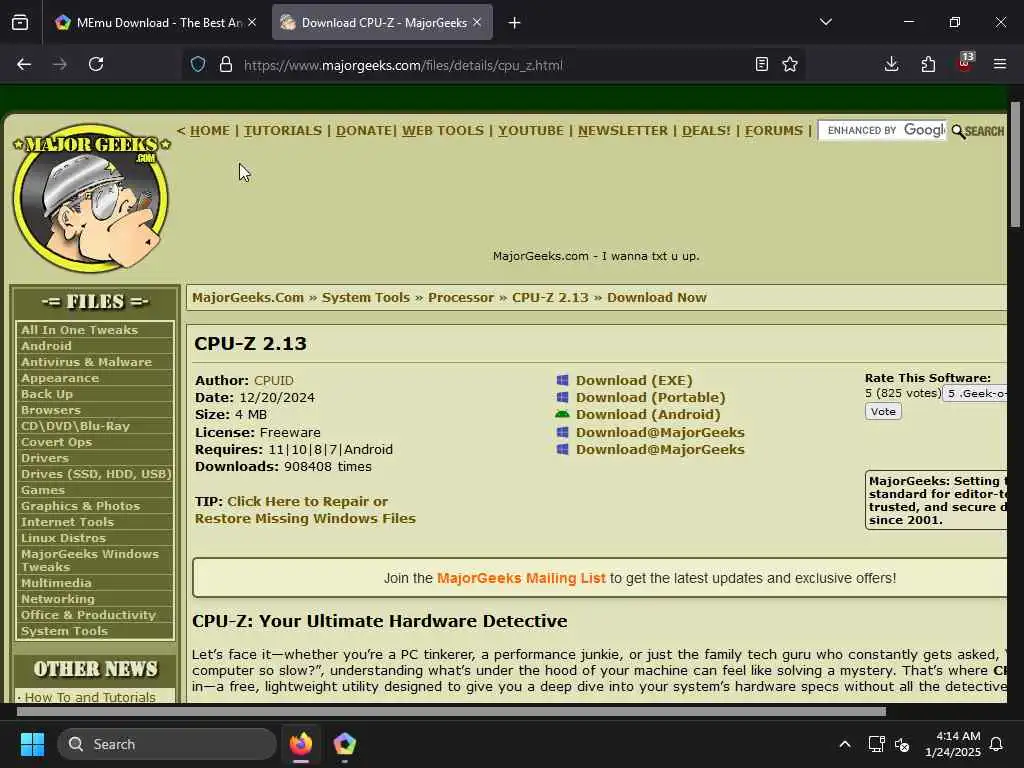The image size is (1024, 768).
Task: Open Drives (SSD, HDD, USB) category
Action: click(95, 474)
